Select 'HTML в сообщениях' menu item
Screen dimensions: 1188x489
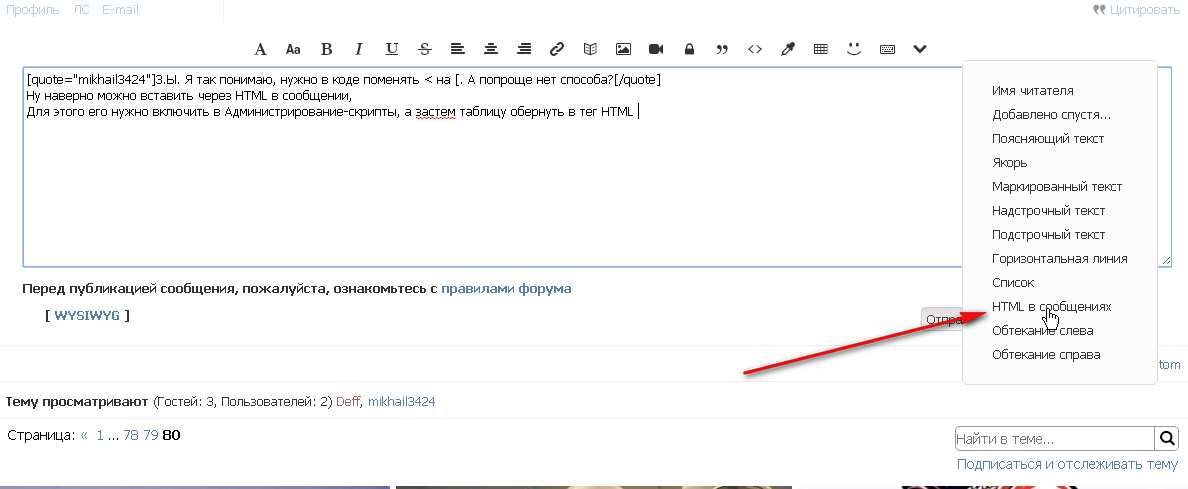point(1051,307)
